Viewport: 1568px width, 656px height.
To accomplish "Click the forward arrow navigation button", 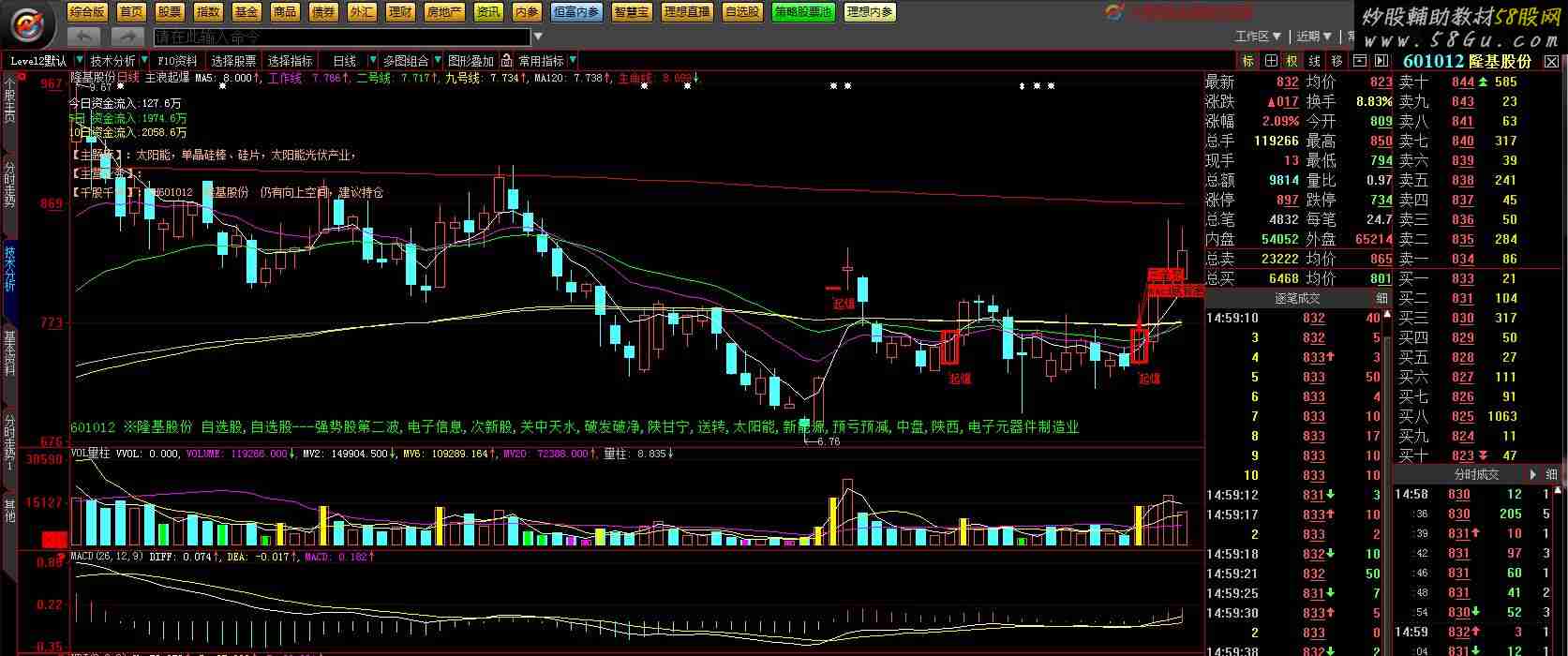I will pos(127,37).
